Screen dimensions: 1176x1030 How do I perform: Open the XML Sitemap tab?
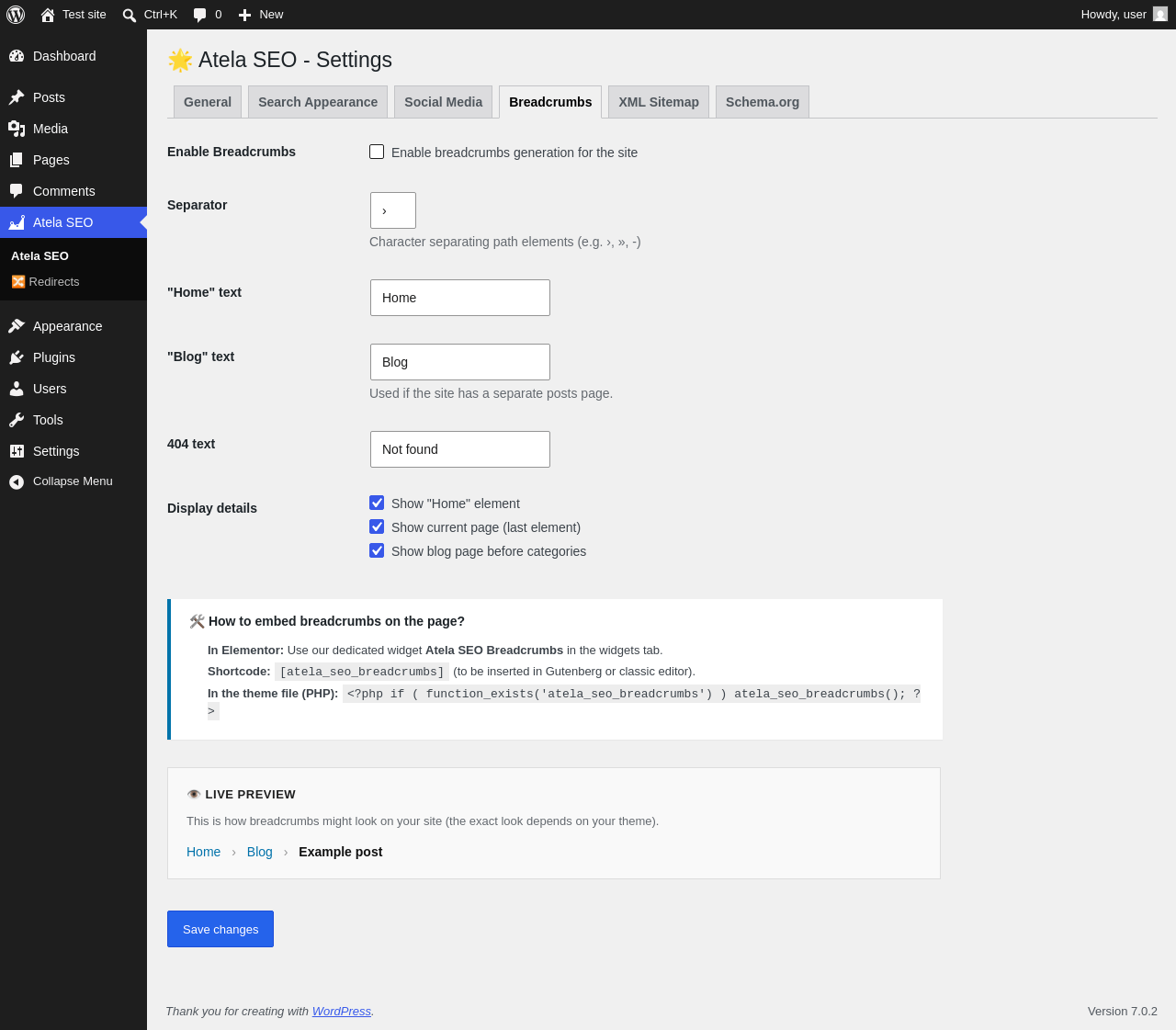pos(659,102)
